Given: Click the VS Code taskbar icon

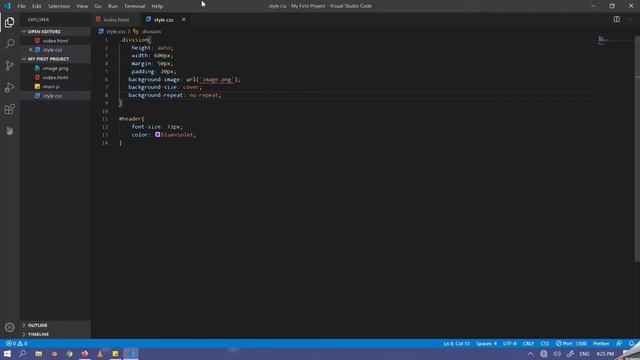Looking at the screenshot, I should click(x=131, y=353).
